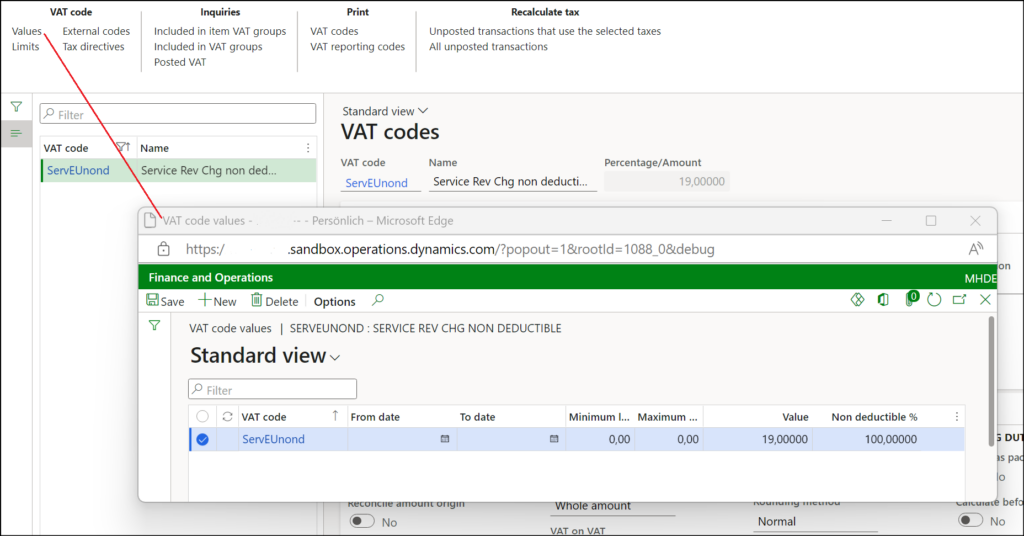Refresh the VAT code values page
The width and height of the screenshot is (1024, 536).
935,300
